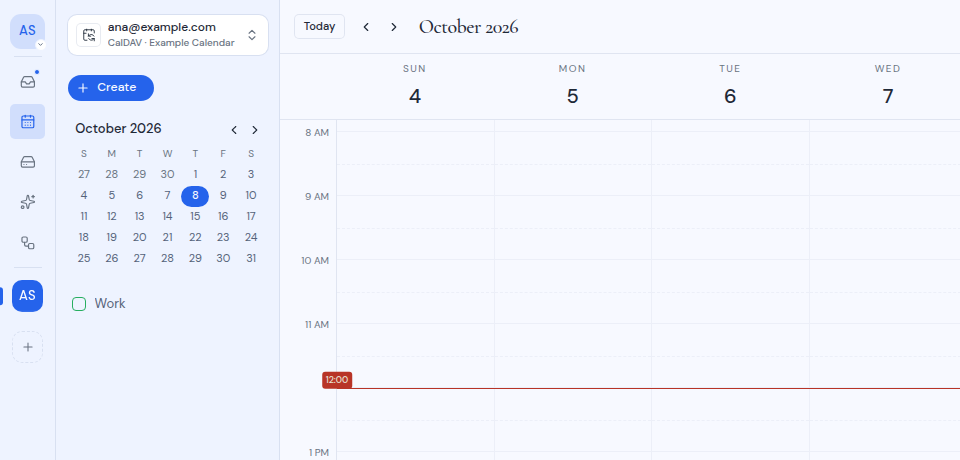
Task: Select October 1 in the mini calendar
Action: click(x=195, y=175)
